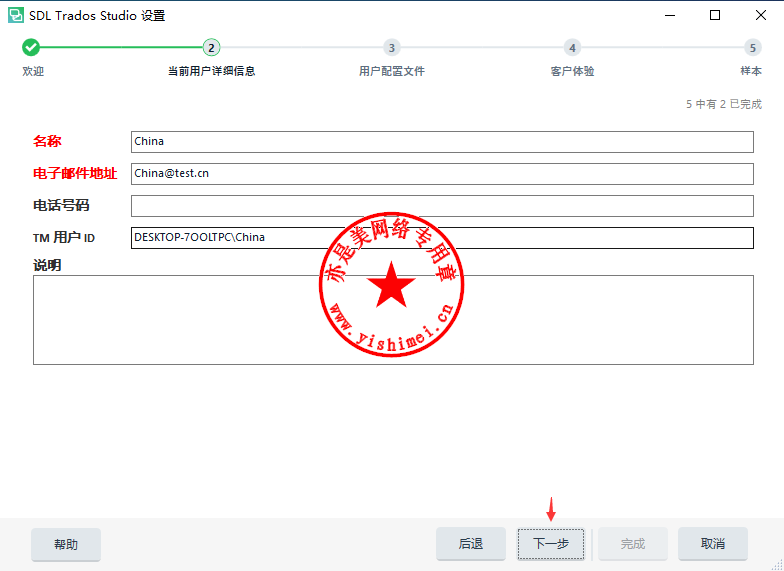Click the disabled 完成 finish button
The image size is (784, 571).
pyautogui.click(x=633, y=544)
